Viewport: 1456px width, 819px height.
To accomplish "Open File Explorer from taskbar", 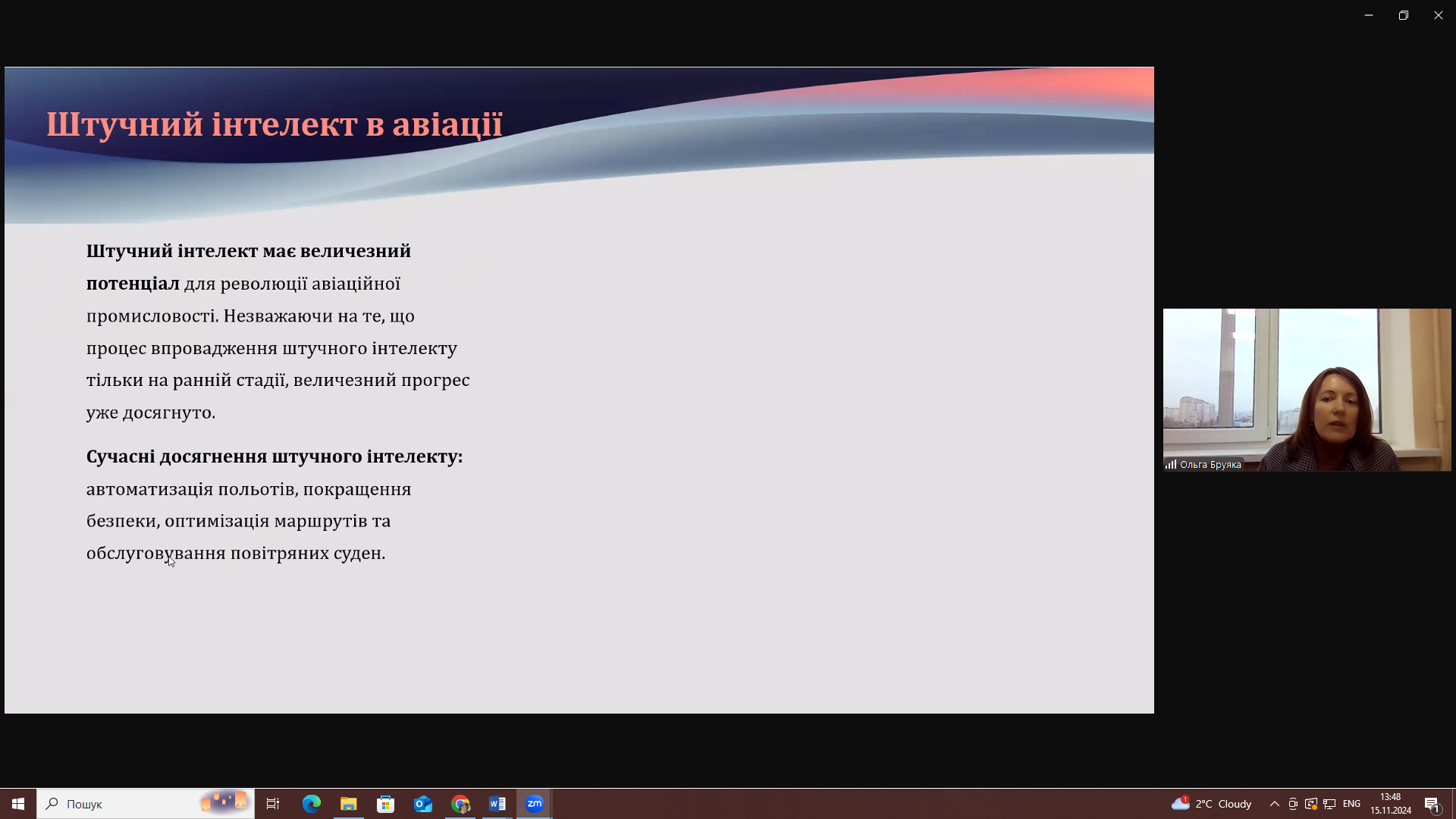I will (x=349, y=804).
